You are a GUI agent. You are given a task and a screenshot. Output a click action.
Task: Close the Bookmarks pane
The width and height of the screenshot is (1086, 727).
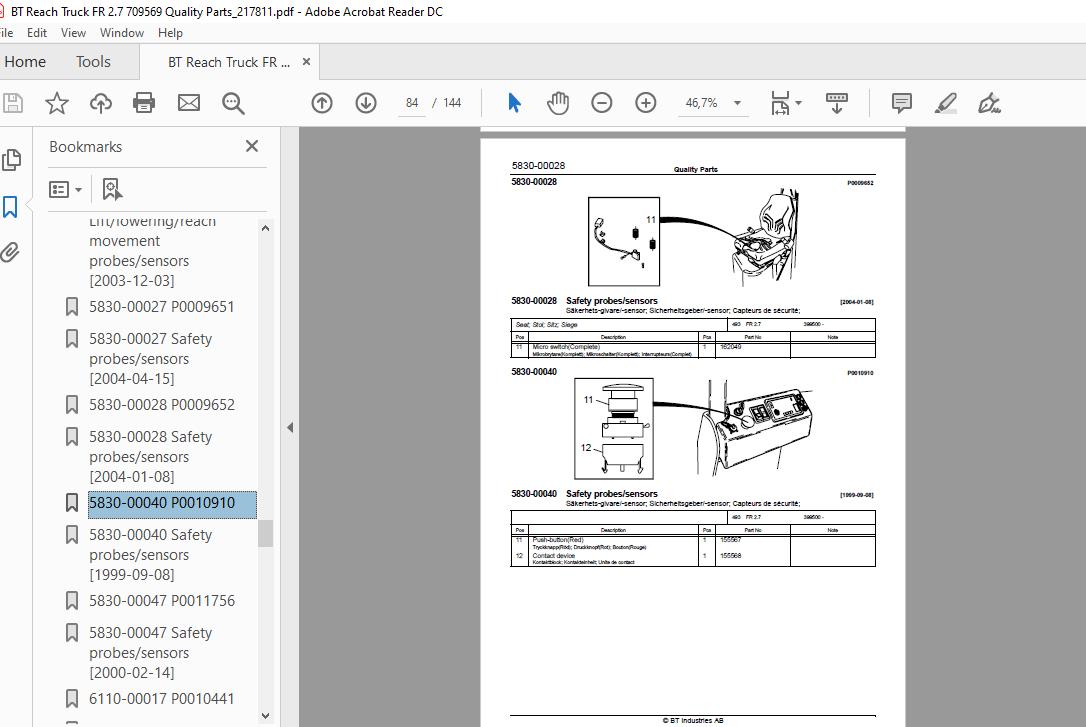pyautogui.click(x=251, y=146)
